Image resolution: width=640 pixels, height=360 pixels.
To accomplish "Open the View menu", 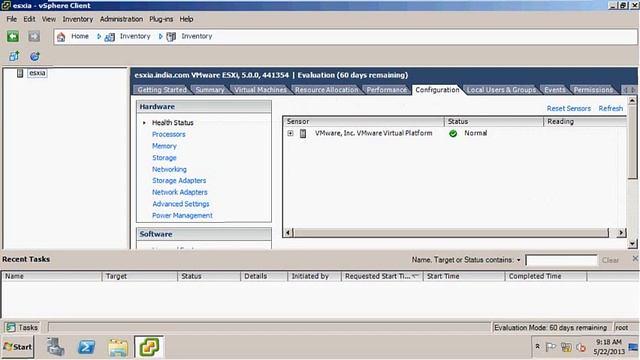I will (49, 19).
